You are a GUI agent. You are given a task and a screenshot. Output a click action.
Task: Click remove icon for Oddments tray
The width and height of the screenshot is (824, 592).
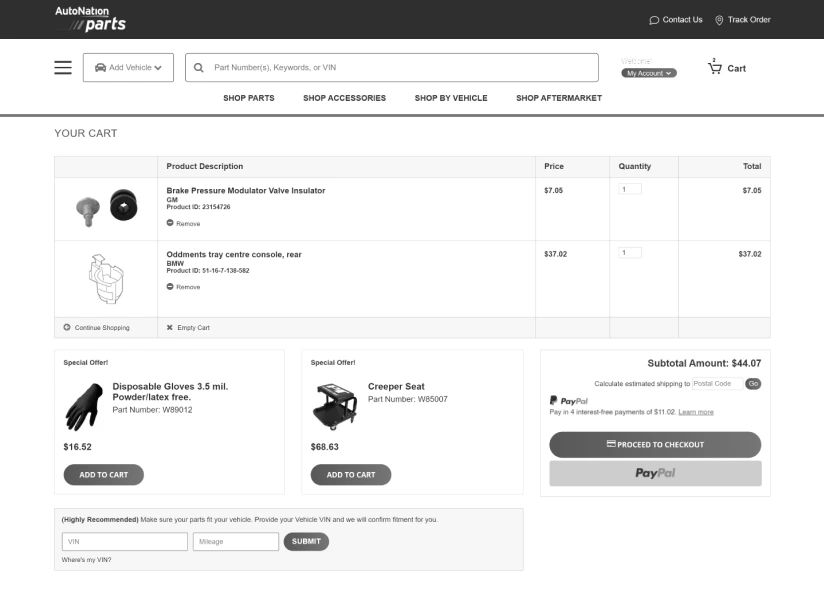170,286
